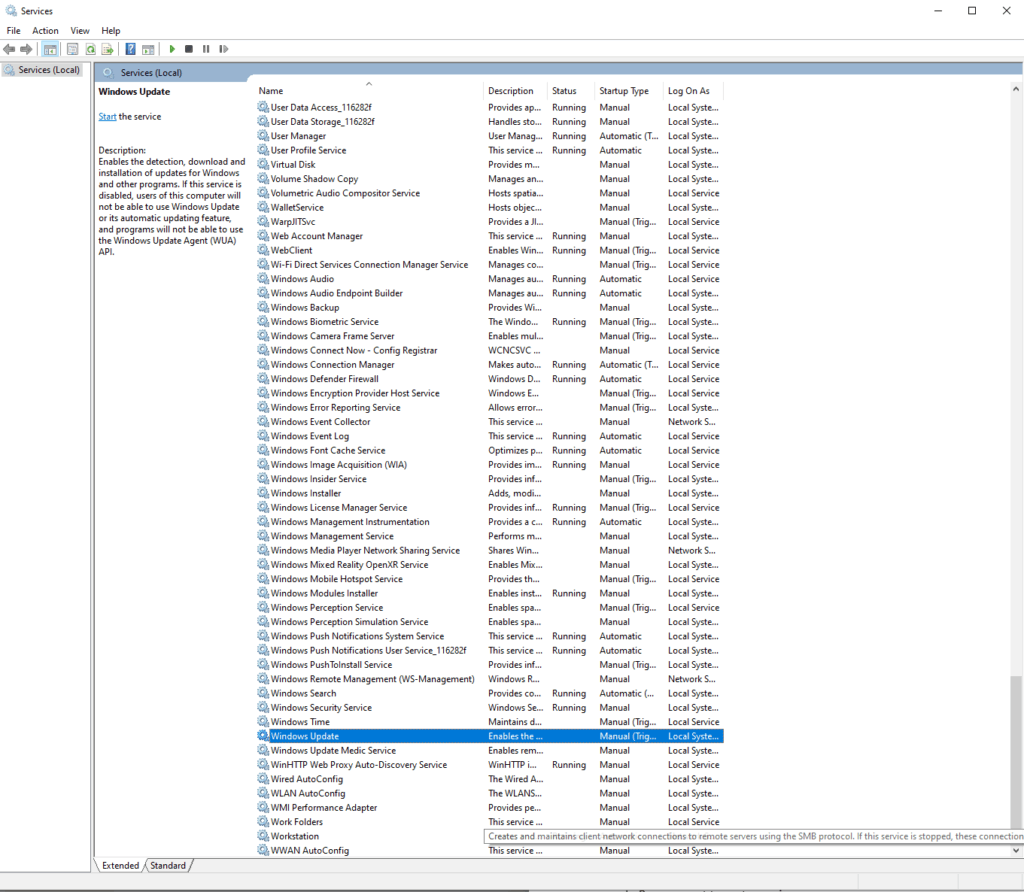Click gear icon of Windows Search row

(x=263, y=693)
